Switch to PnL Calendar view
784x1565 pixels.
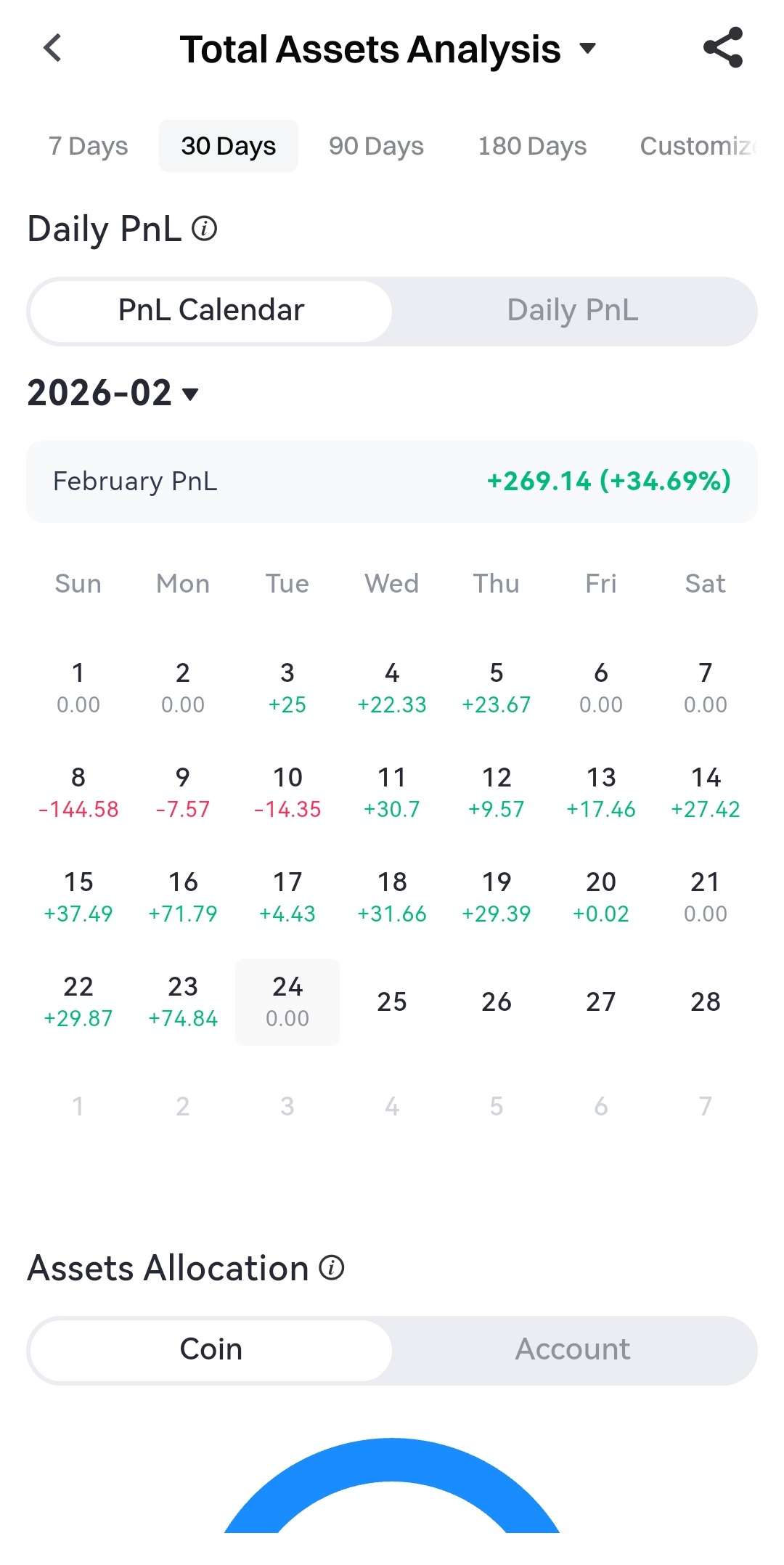click(211, 311)
